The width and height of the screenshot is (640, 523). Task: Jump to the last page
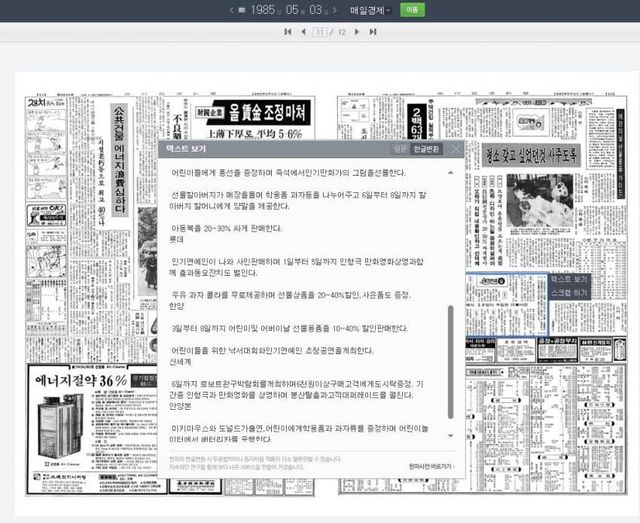pyautogui.click(x=372, y=32)
